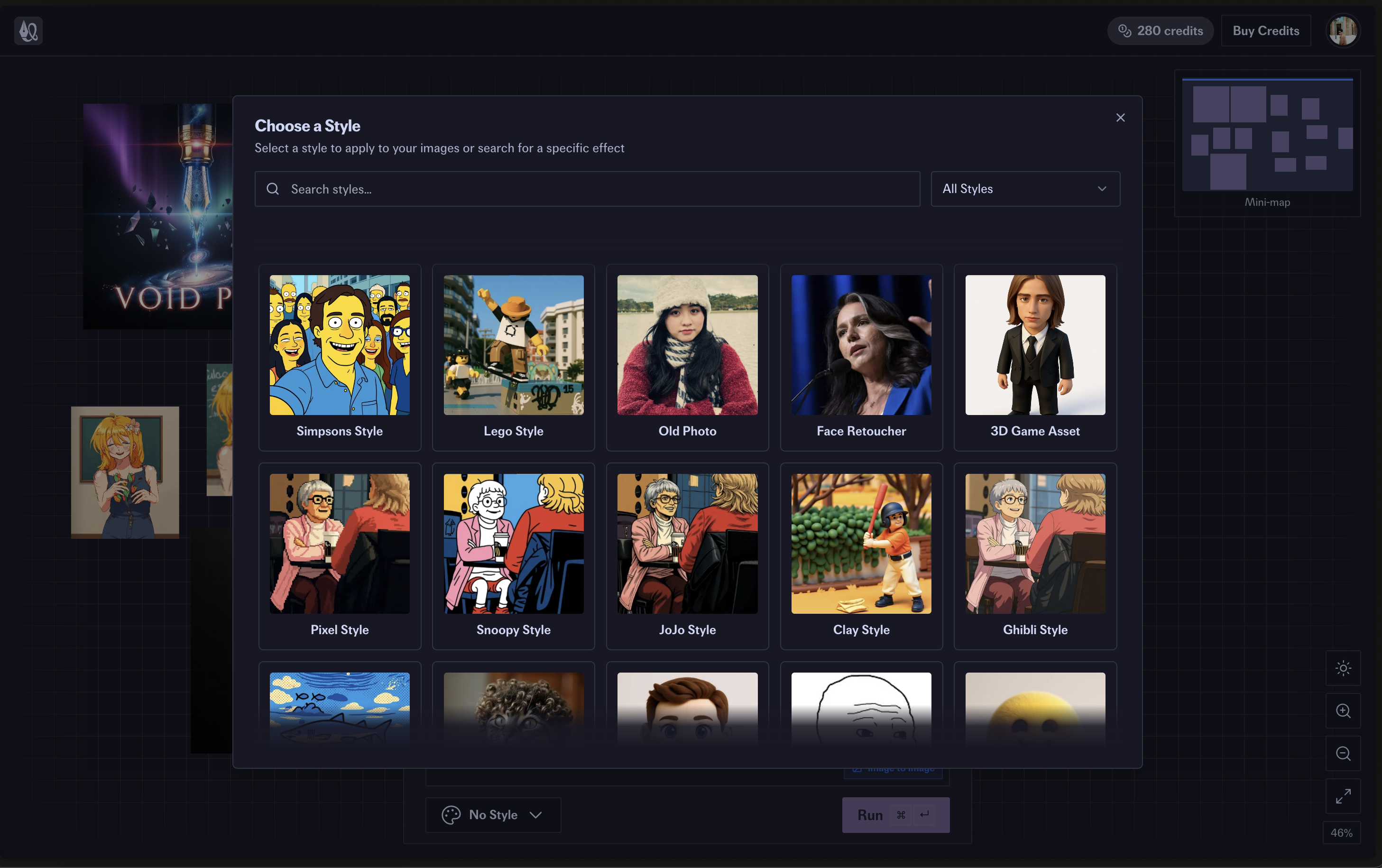This screenshot has width=1382, height=868.
Task: Choose the Clay Style card
Action: coord(861,556)
